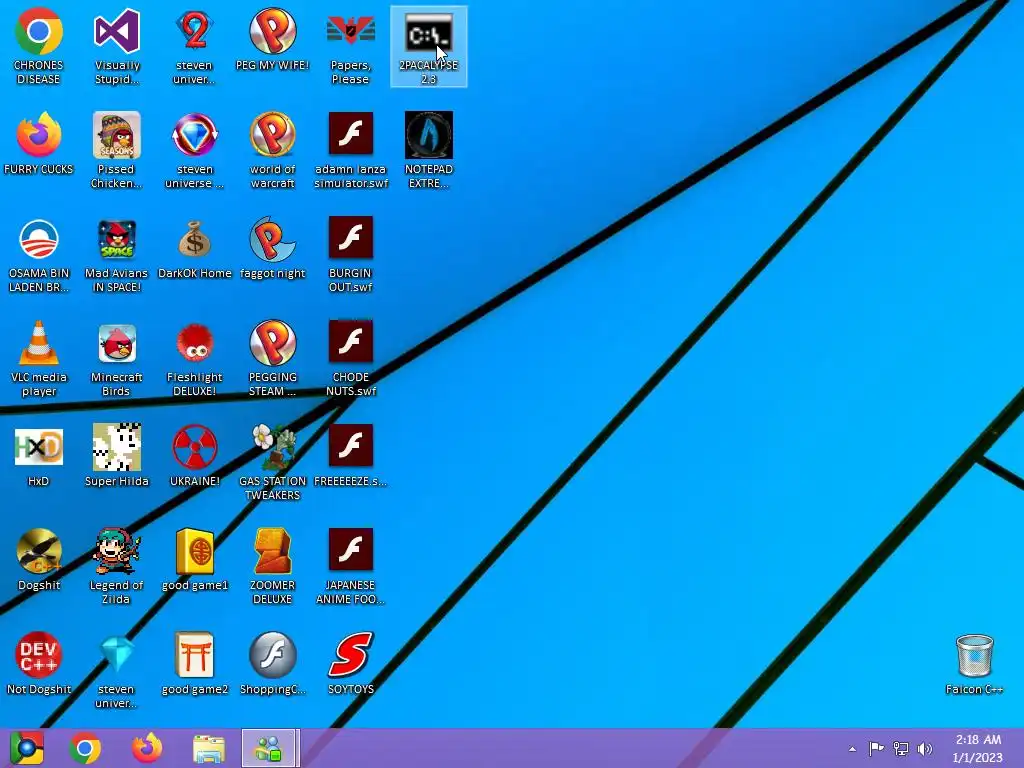This screenshot has height=768, width=1024.
Task: Switch to the active taskbar users app
Action: (270, 748)
